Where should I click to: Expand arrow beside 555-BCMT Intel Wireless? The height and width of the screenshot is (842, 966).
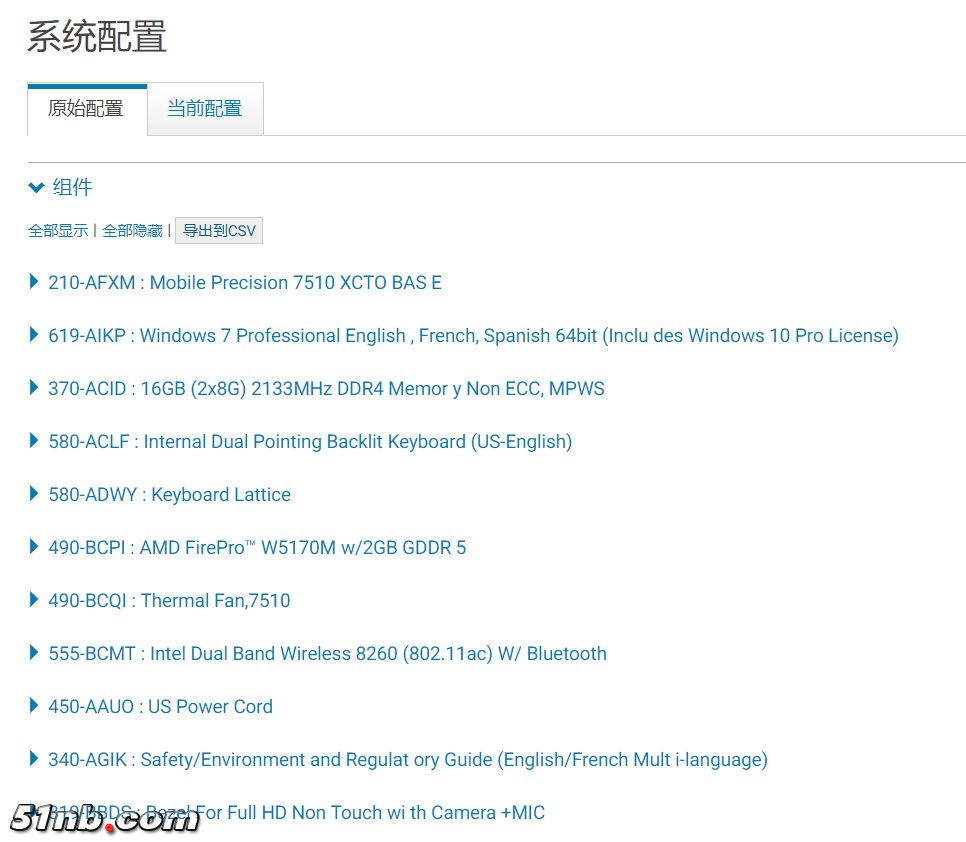[x=35, y=653]
